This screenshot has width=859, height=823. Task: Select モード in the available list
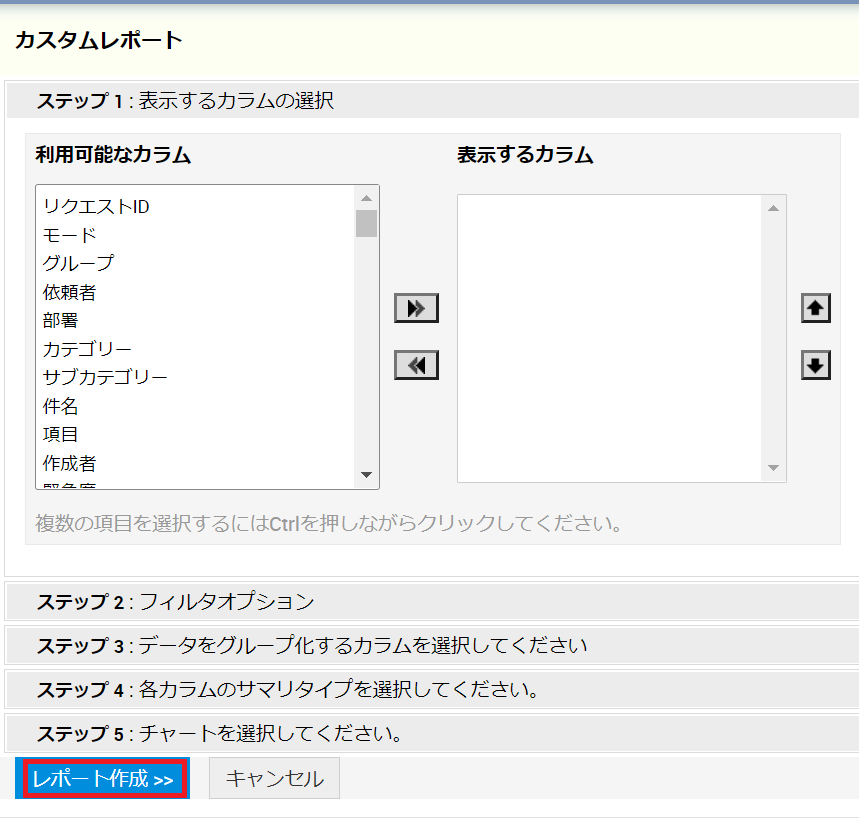[x=70, y=235]
